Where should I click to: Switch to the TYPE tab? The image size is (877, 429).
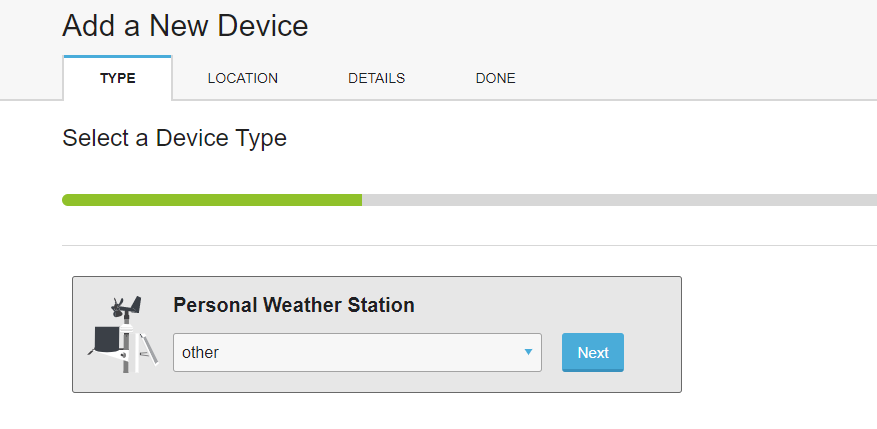click(118, 78)
